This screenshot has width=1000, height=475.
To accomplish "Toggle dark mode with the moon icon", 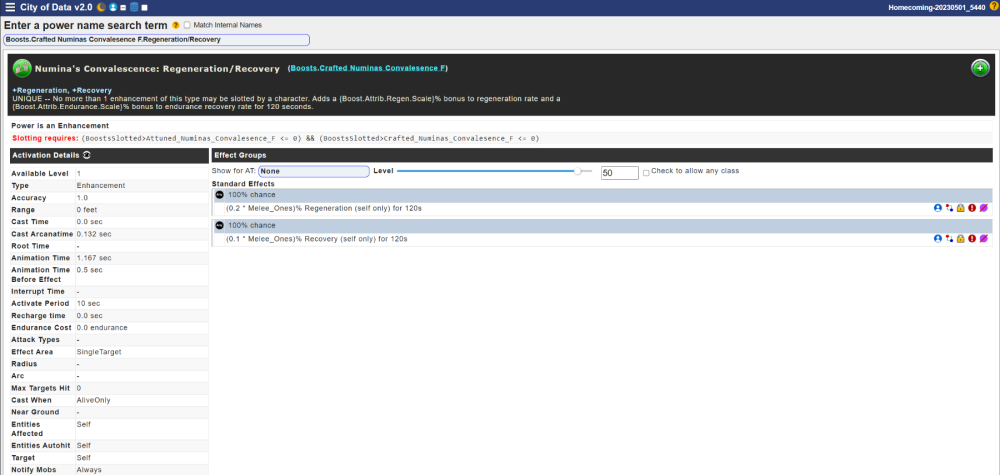I will (x=101, y=8).
